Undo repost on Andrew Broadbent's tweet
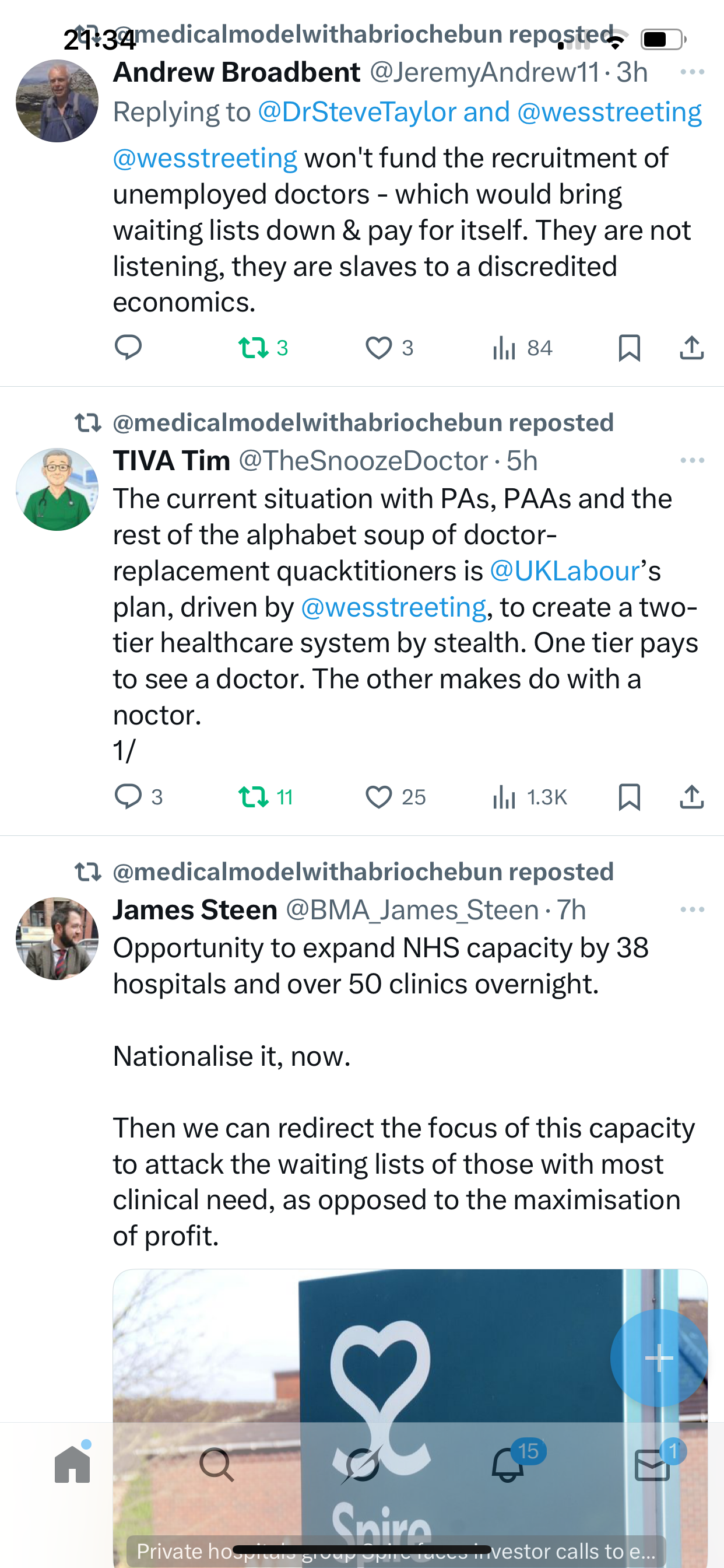The height and width of the screenshot is (1568, 724). tap(253, 348)
